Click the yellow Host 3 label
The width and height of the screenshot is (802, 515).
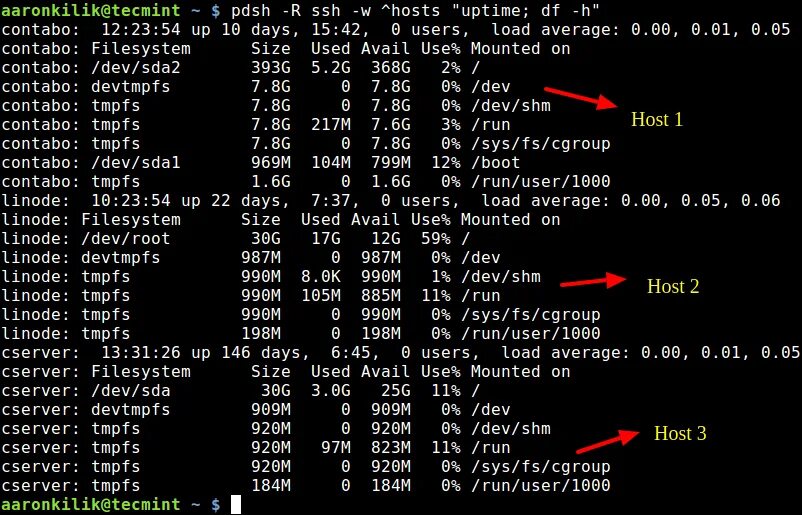[680, 434]
